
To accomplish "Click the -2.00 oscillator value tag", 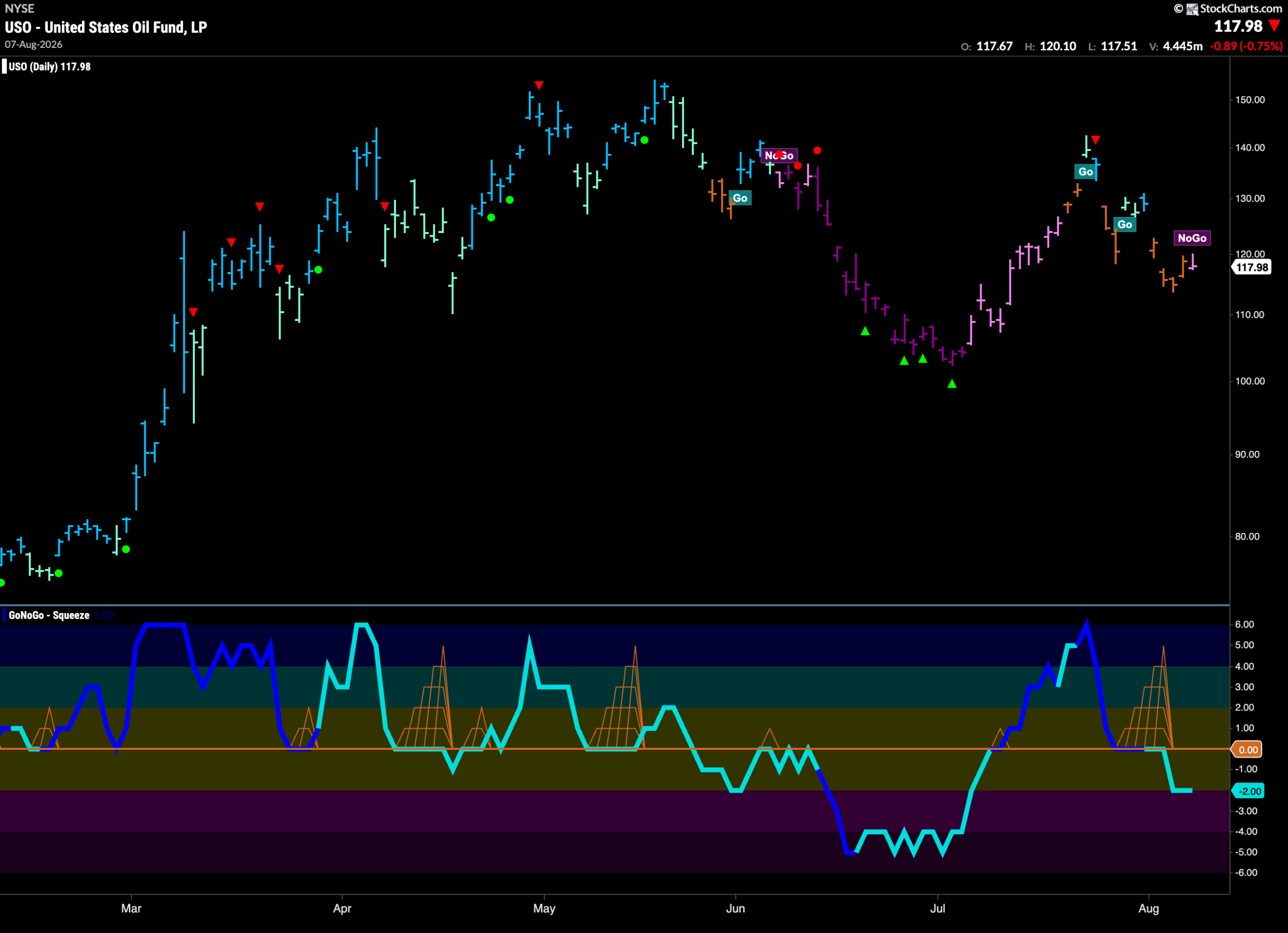I will click(x=1249, y=791).
